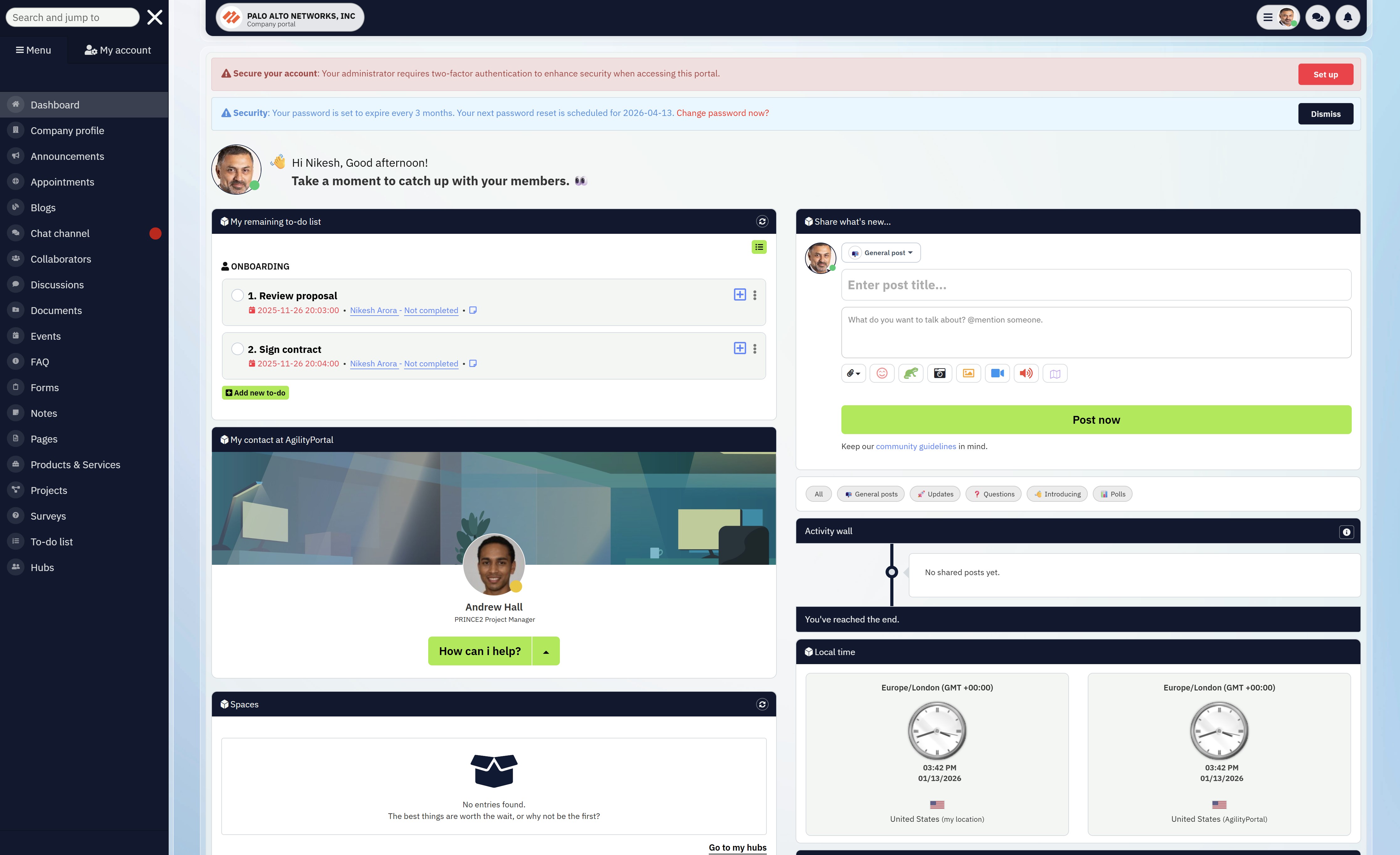This screenshot has height=855, width=1400.
Task: Open messages via the chat bubbles icon
Action: (x=1317, y=17)
